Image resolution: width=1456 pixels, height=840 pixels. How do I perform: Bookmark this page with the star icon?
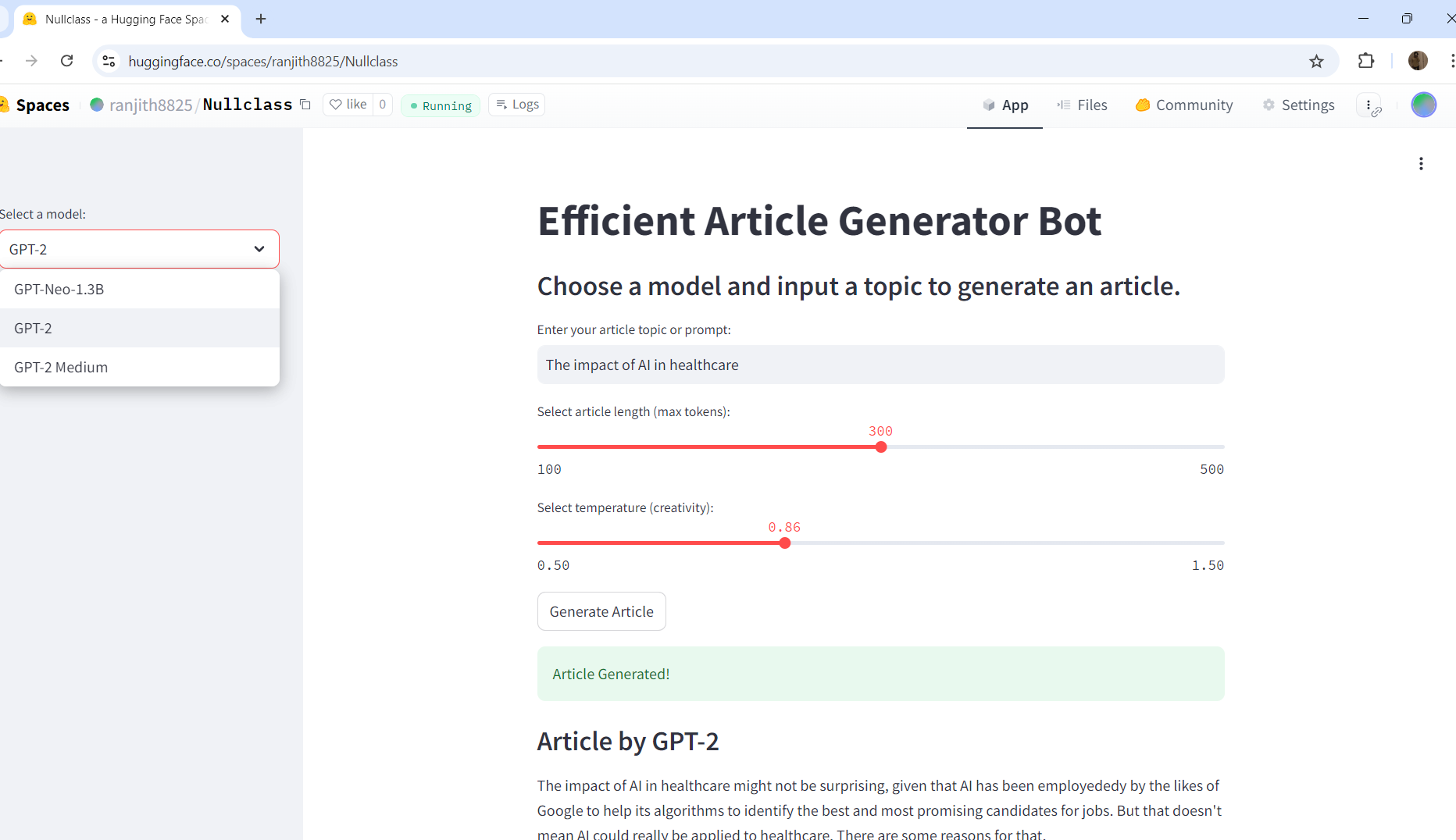[1317, 61]
